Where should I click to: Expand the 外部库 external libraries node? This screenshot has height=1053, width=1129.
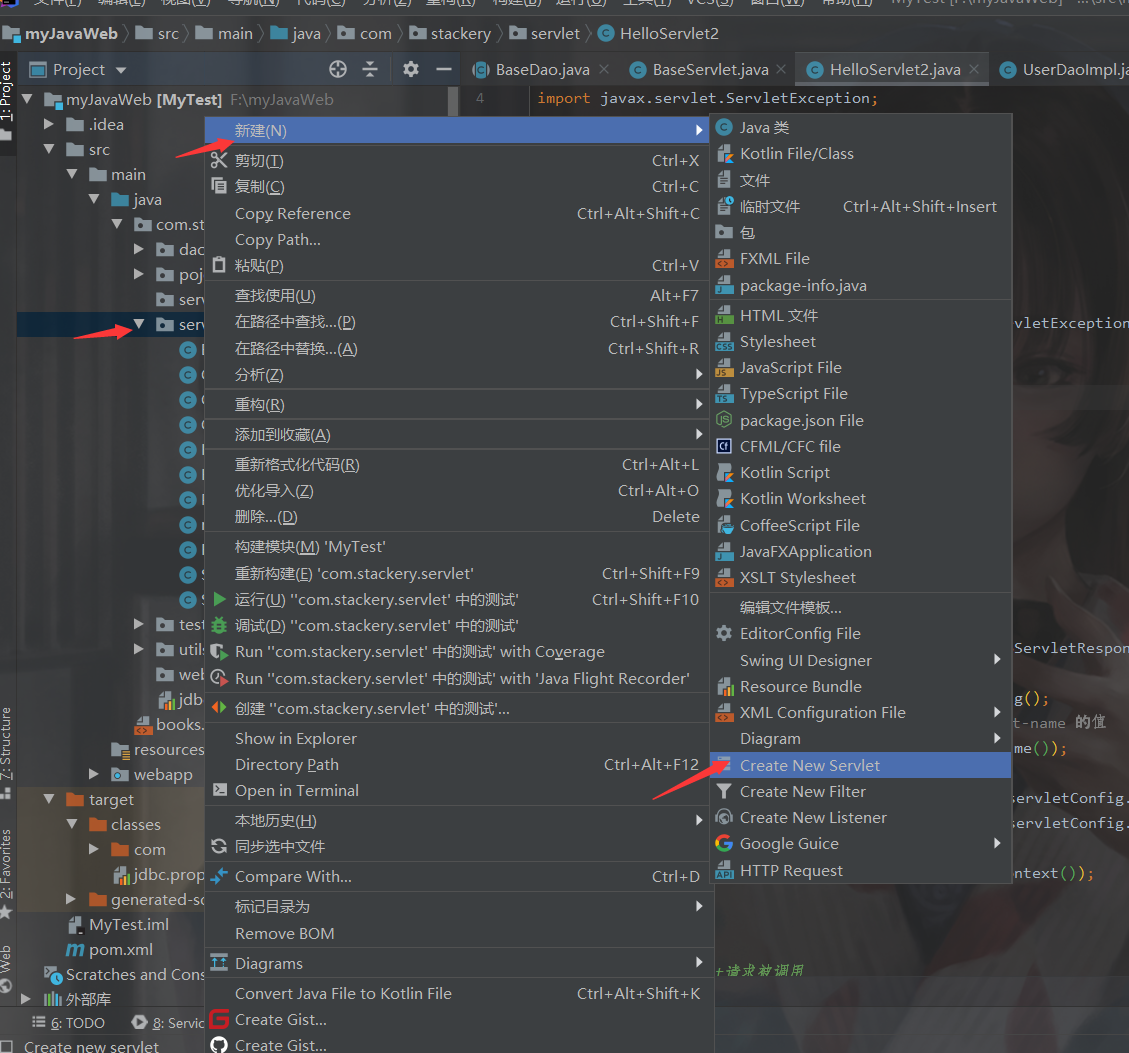[26, 999]
